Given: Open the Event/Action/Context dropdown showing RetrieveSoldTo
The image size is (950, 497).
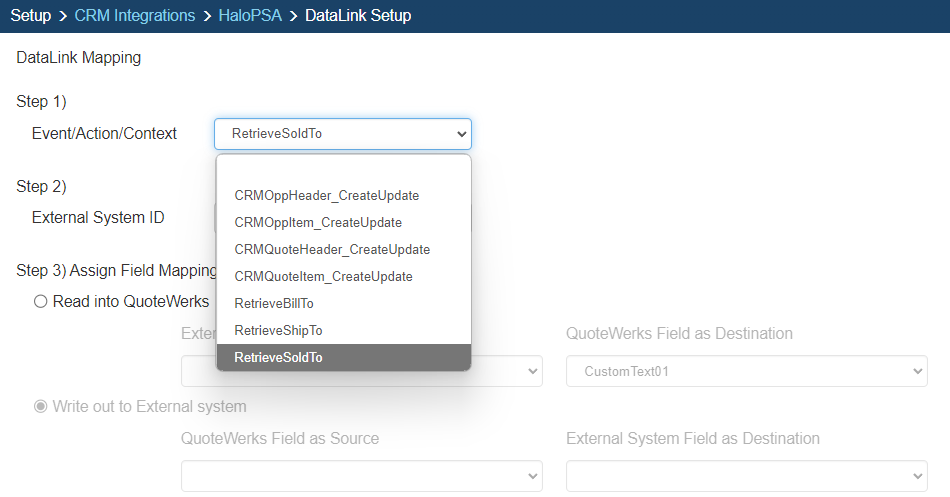Looking at the screenshot, I should [x=343, y=133].
